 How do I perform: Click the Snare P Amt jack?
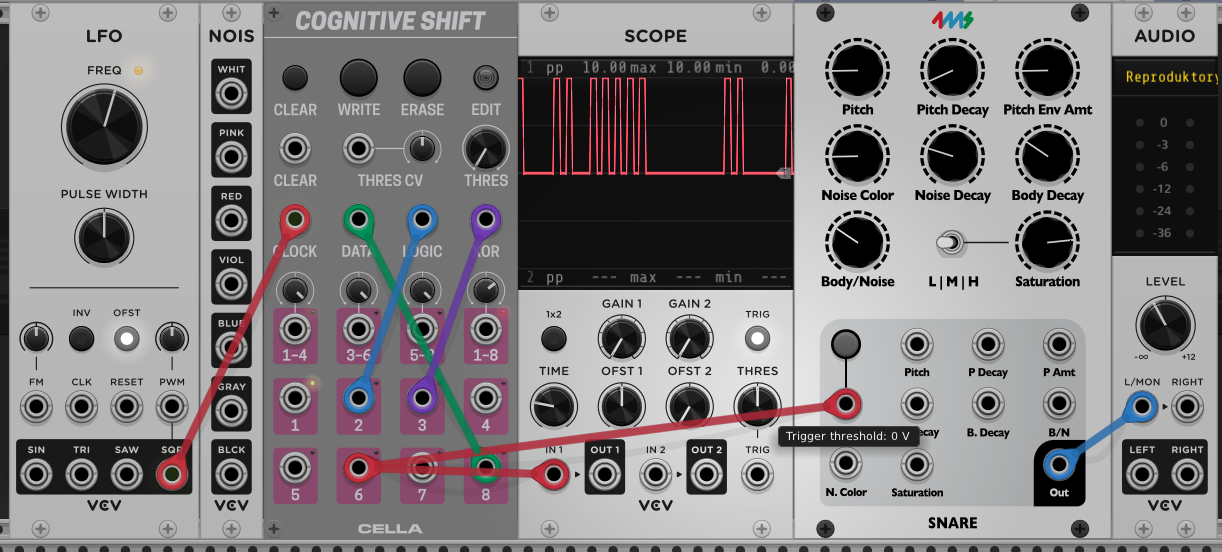[x=1059, y=345]
